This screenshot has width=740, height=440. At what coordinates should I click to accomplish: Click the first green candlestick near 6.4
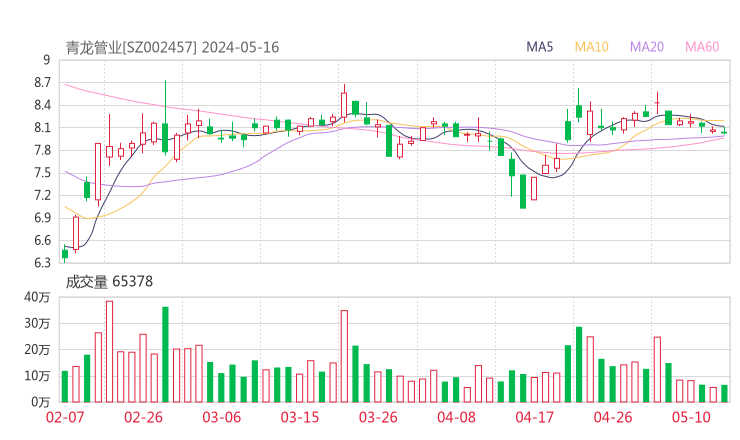[65, 254]
